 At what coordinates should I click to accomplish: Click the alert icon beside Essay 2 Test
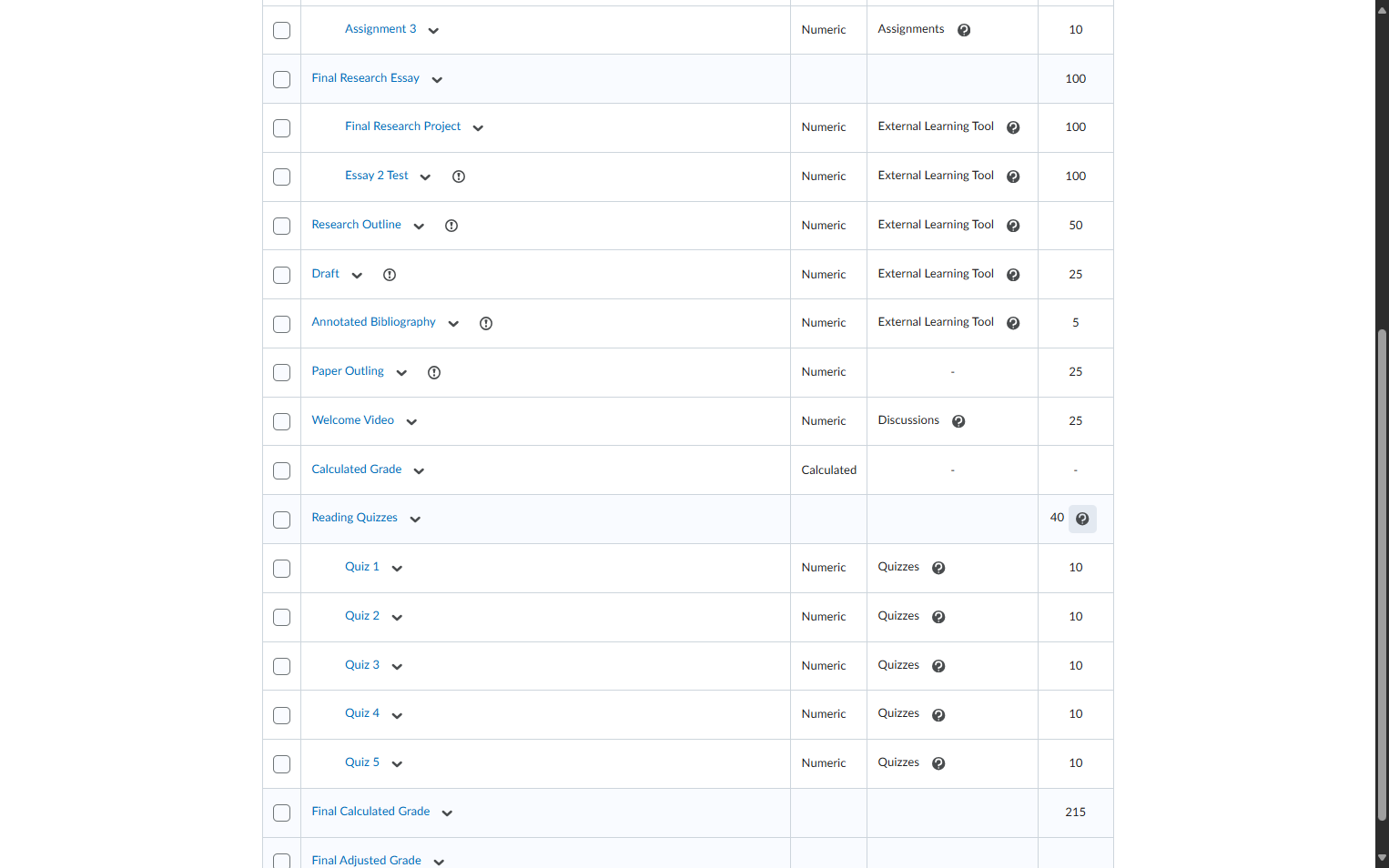459,177
